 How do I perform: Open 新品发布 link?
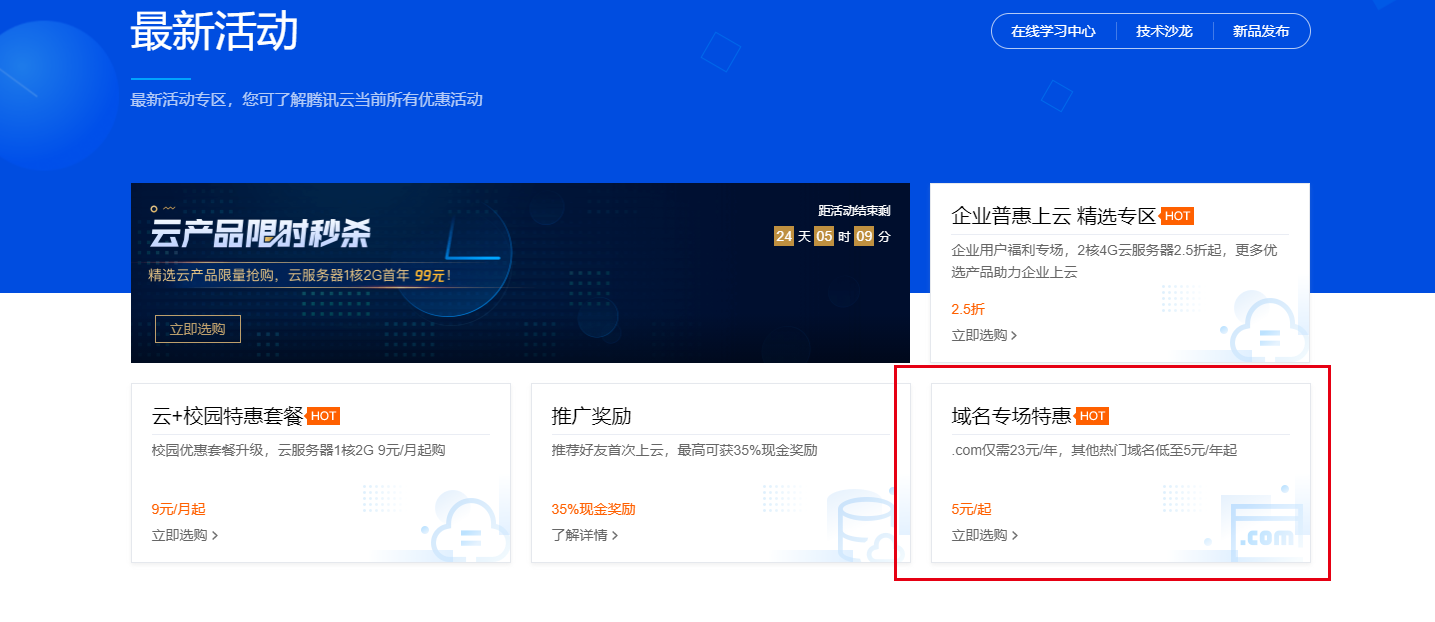point(1261,31)
